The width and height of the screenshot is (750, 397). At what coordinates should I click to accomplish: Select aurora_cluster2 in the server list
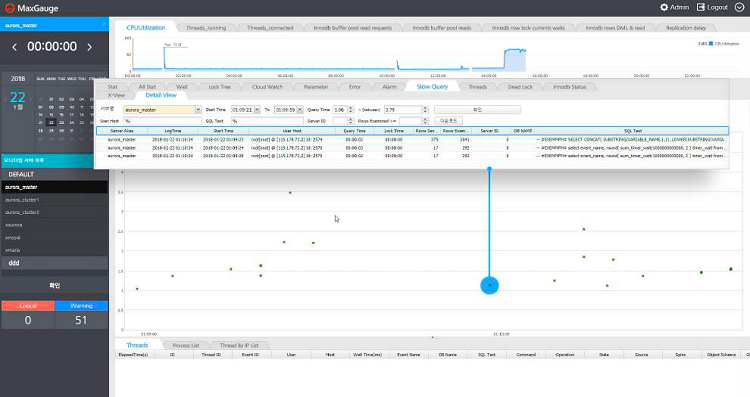tap(55, 212)
